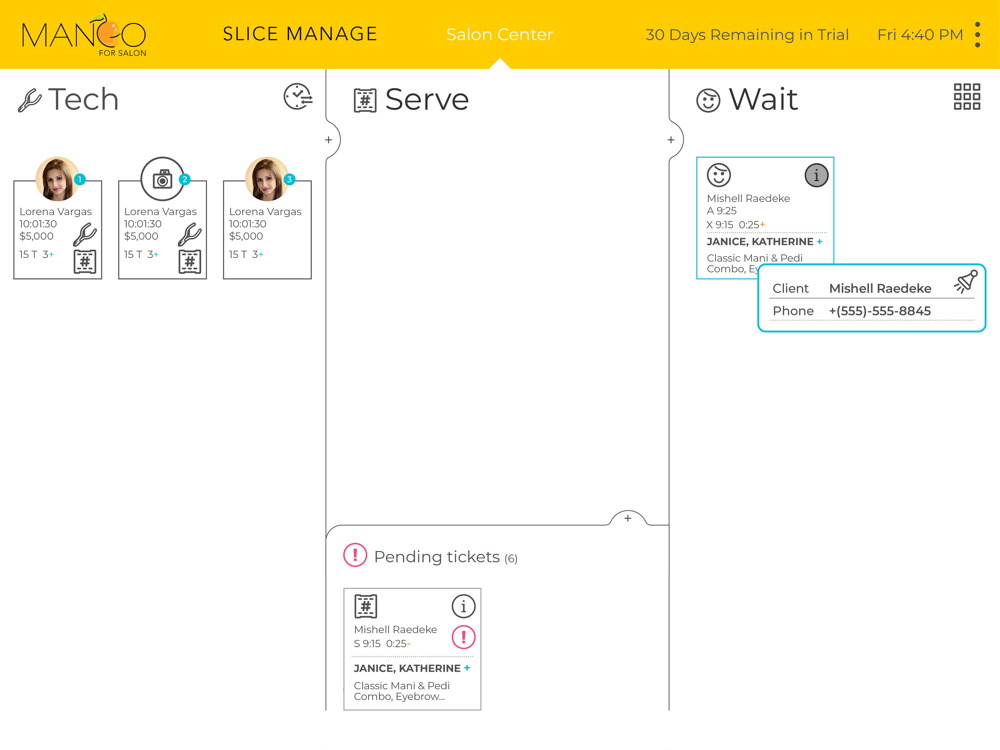This screenshot has width=1000, height=750.
Task: Click smiley face icon on waiting card
Action: click(x=719, y=175)
